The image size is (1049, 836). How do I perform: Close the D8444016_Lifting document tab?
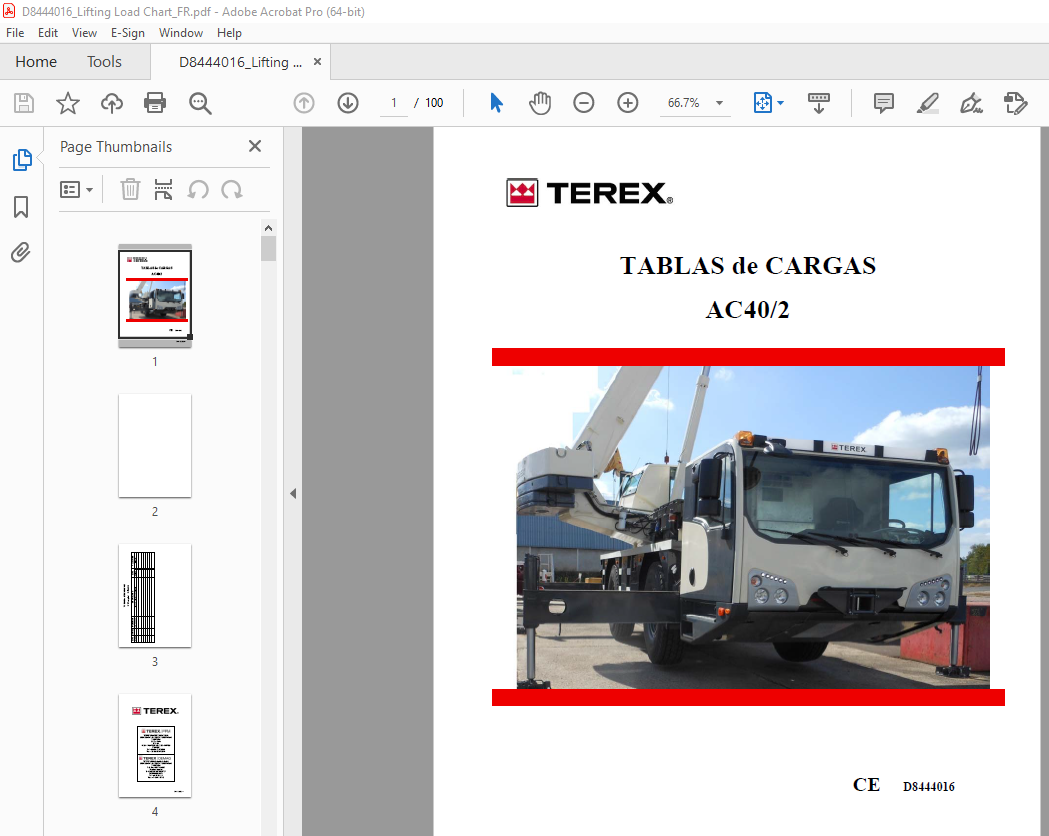(x=317, y=62)
